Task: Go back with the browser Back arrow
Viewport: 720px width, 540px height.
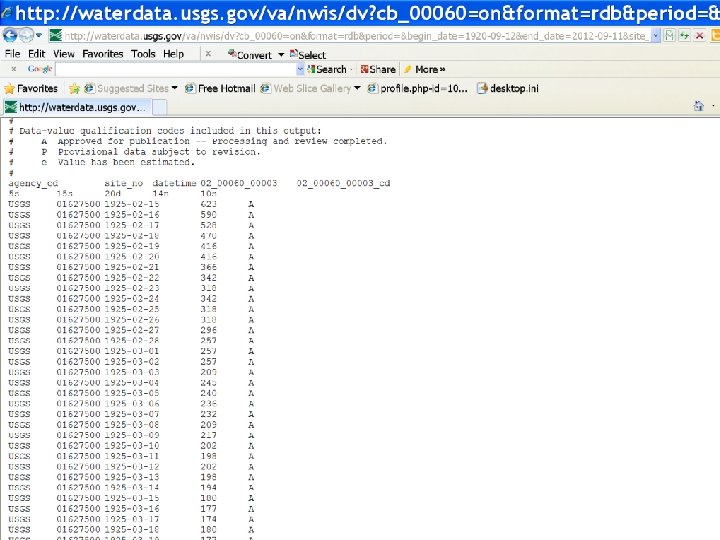Action: coord(10,35)
